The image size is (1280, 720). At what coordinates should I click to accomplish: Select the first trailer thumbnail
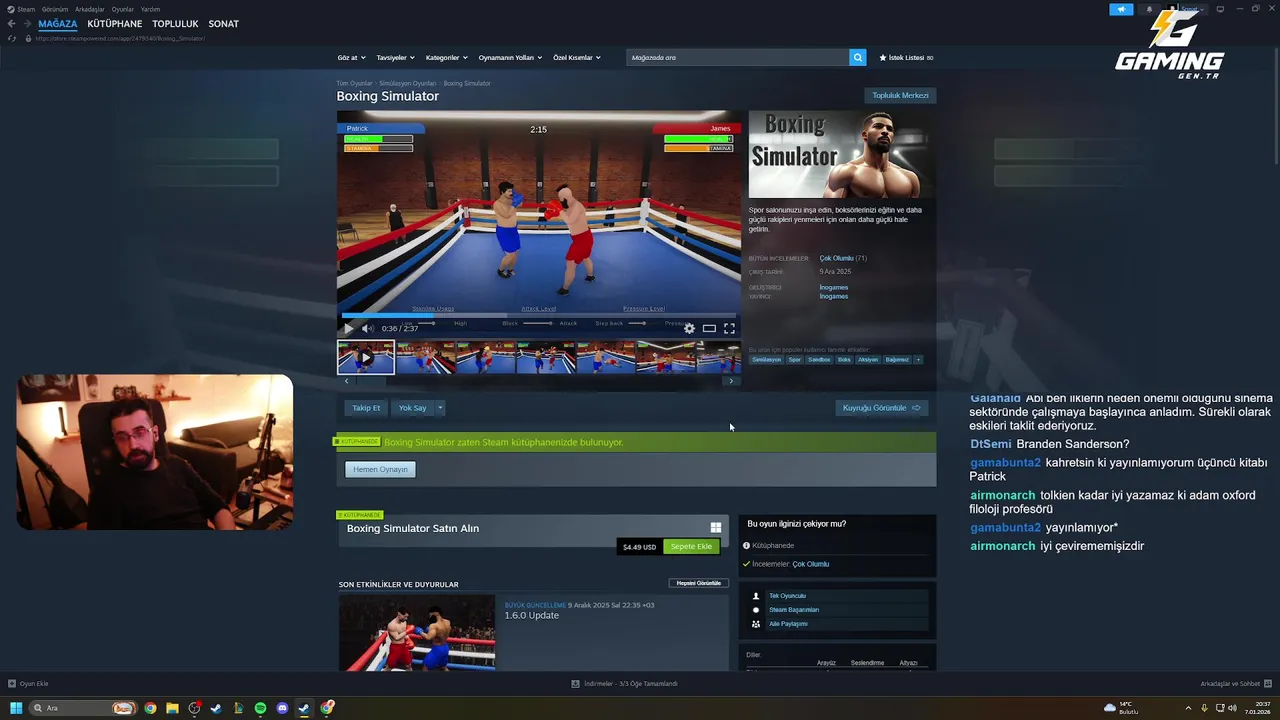pos(366,357)
